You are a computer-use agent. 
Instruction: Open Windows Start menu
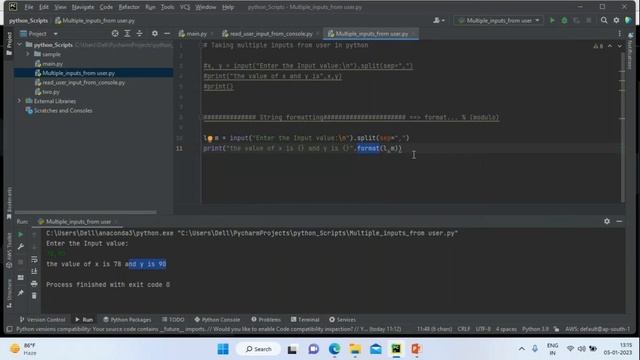(x=223, y=349)
